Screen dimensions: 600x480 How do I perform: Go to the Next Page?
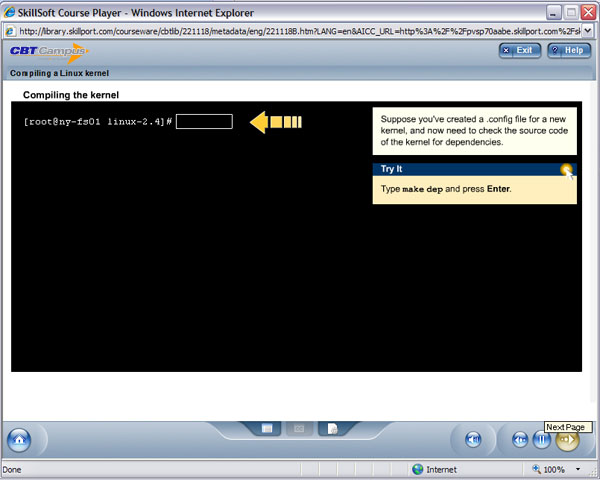[567, 440]
